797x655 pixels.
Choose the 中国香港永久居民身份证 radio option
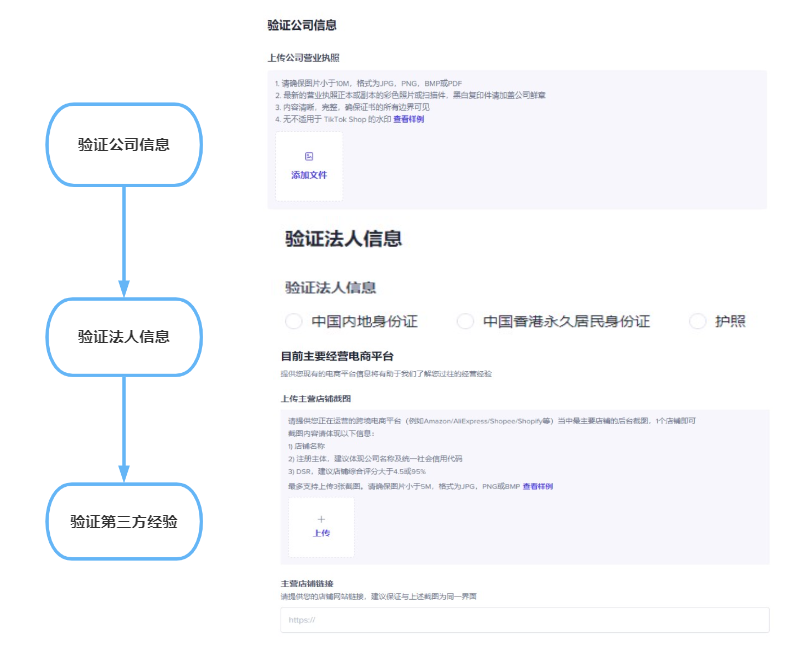tap(465, 321)
